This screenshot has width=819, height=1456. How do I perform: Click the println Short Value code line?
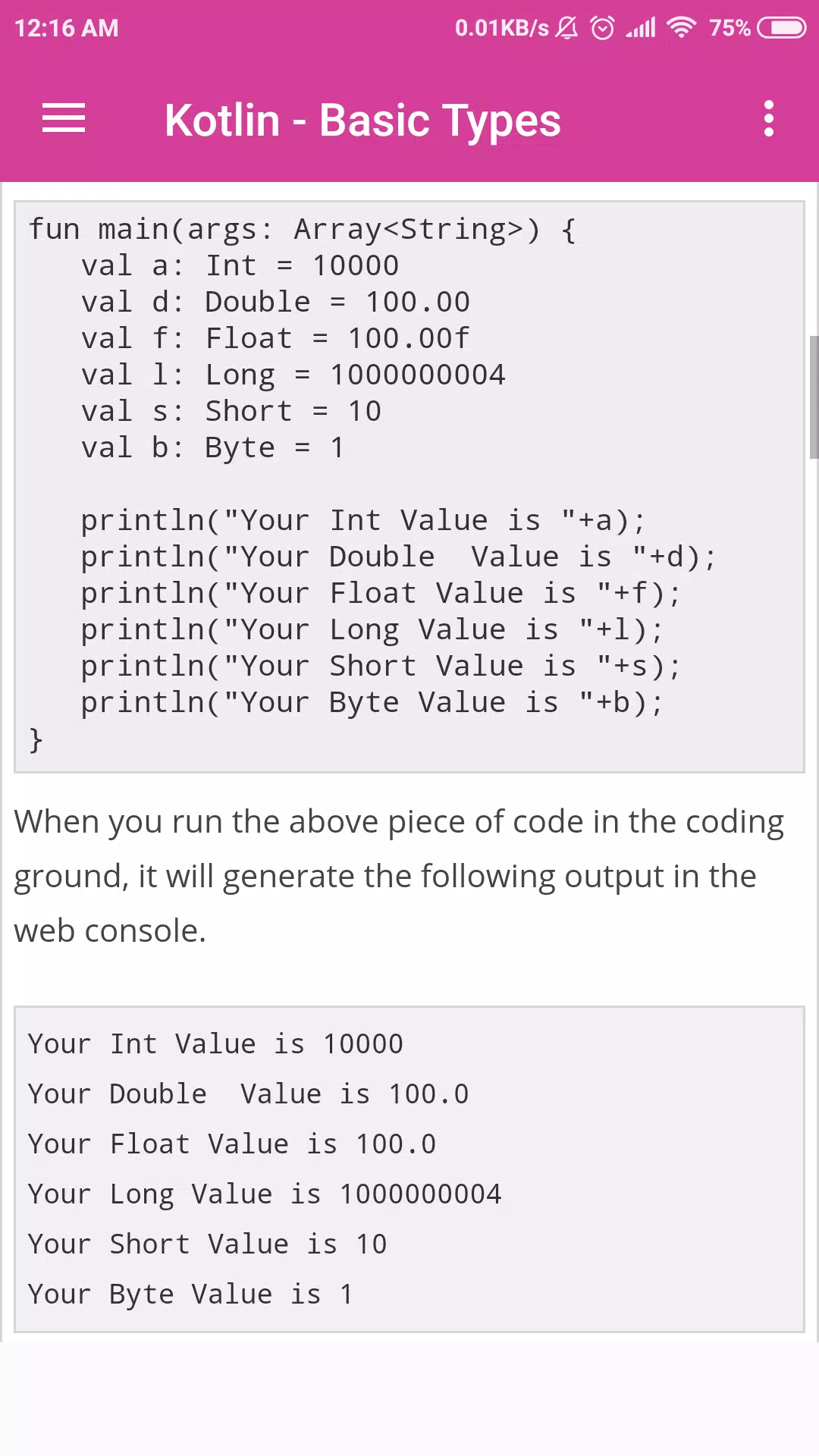(x=381, y=666)
